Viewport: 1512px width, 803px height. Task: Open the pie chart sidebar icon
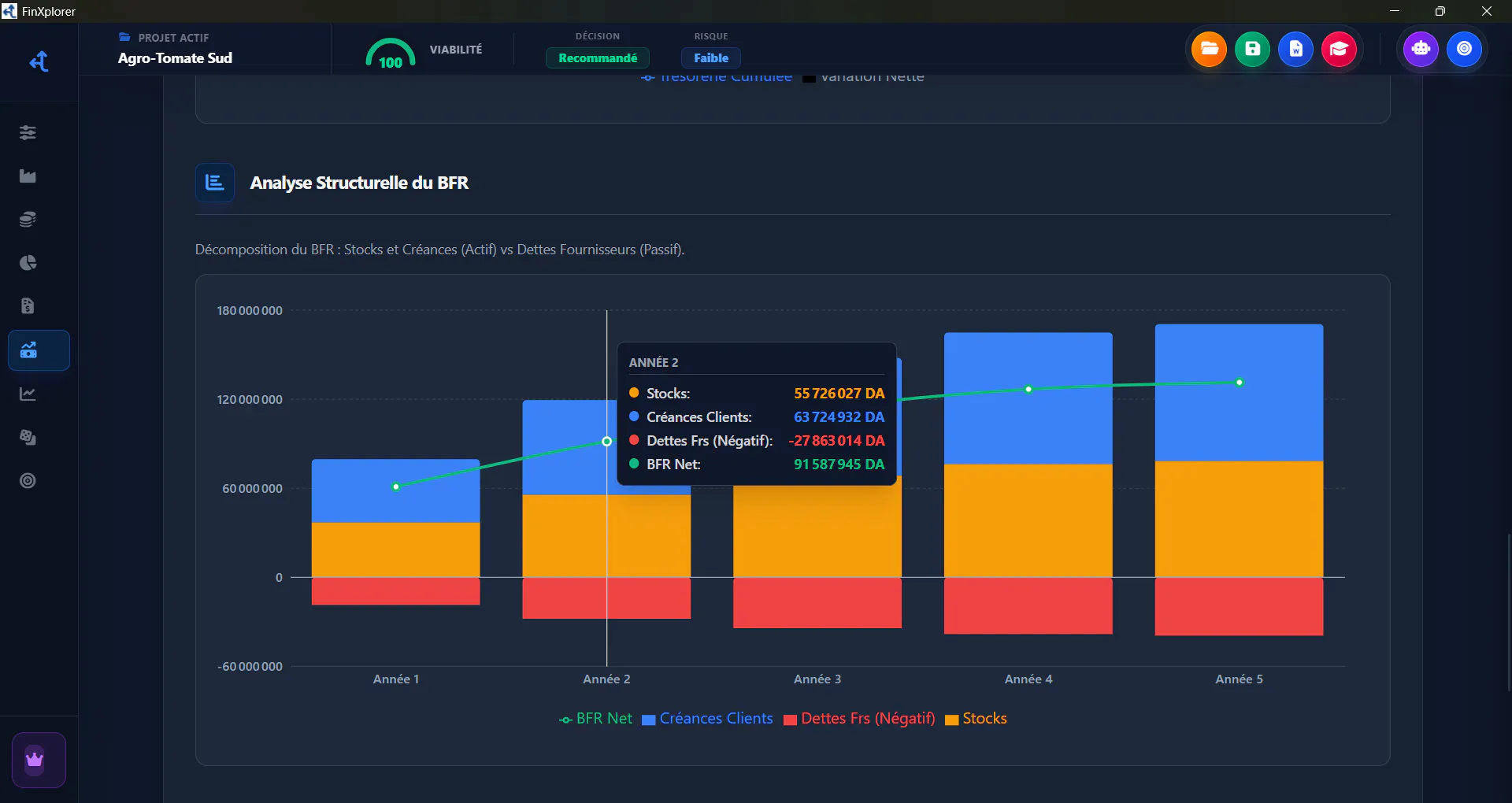[28, 262]
